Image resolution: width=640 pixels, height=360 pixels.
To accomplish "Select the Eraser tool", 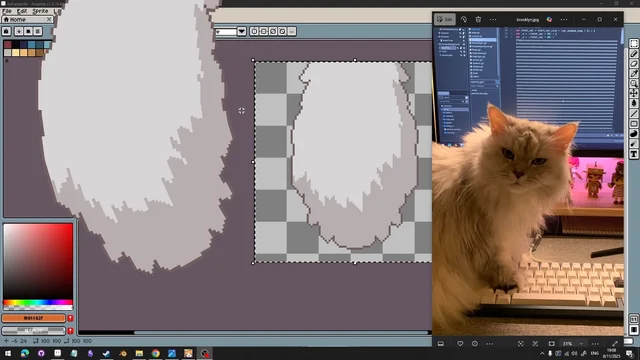I will [x=633, y=64].
